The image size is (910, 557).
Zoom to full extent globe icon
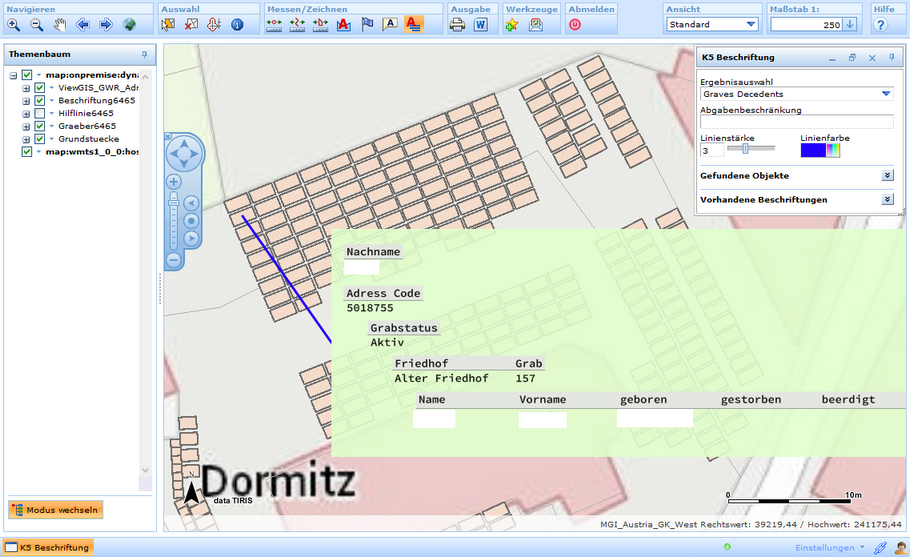click(129, 25)
